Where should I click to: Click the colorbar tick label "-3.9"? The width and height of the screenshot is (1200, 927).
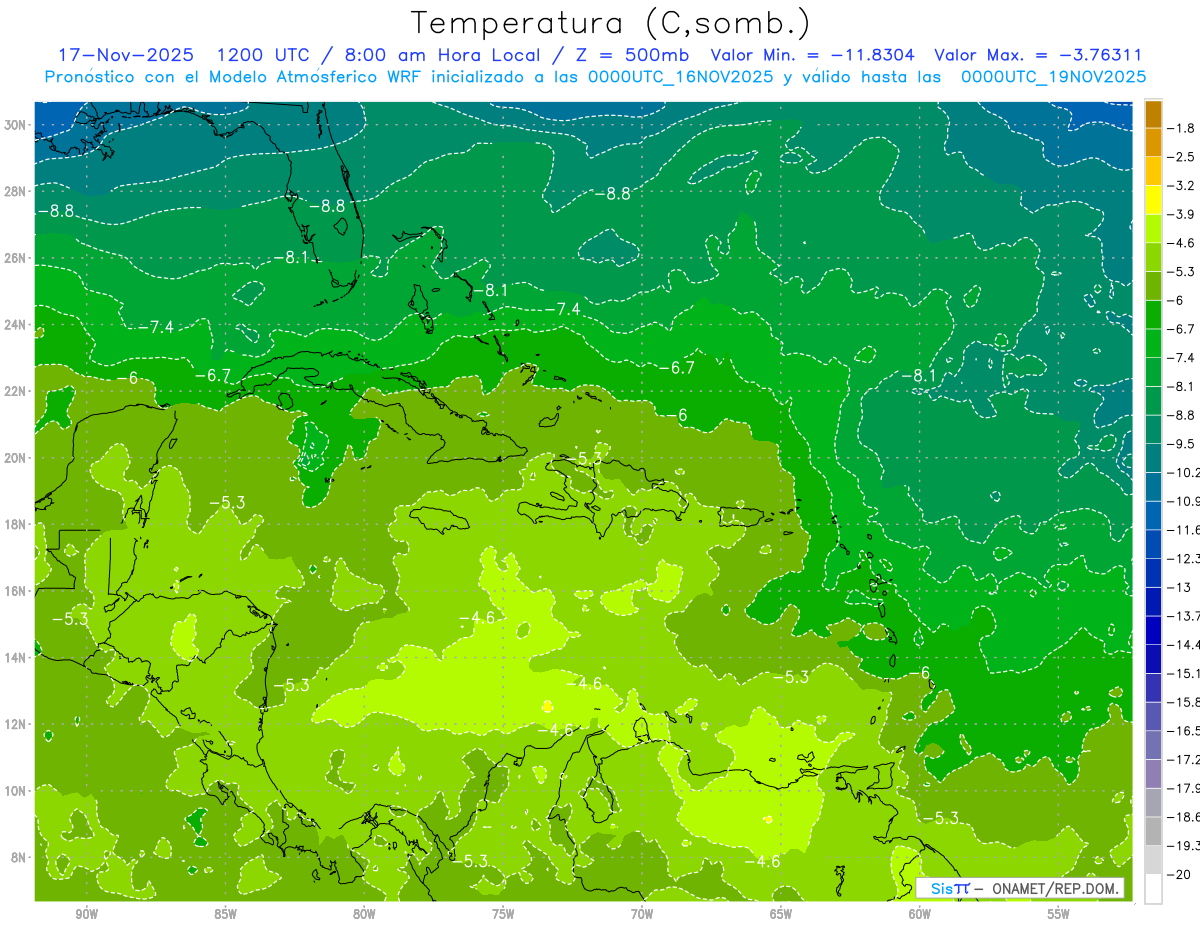1182,214
